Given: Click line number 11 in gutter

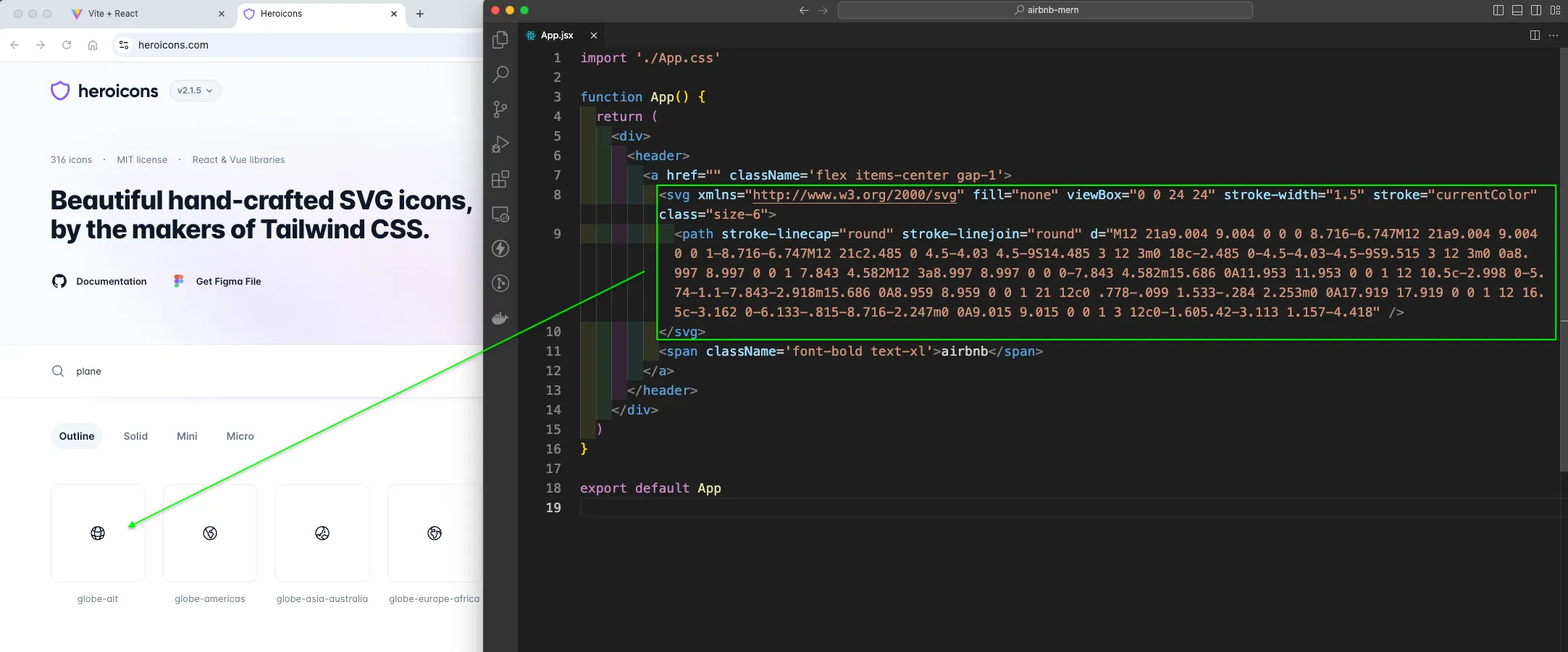Looking at the screenshot, I should [553, 351].
